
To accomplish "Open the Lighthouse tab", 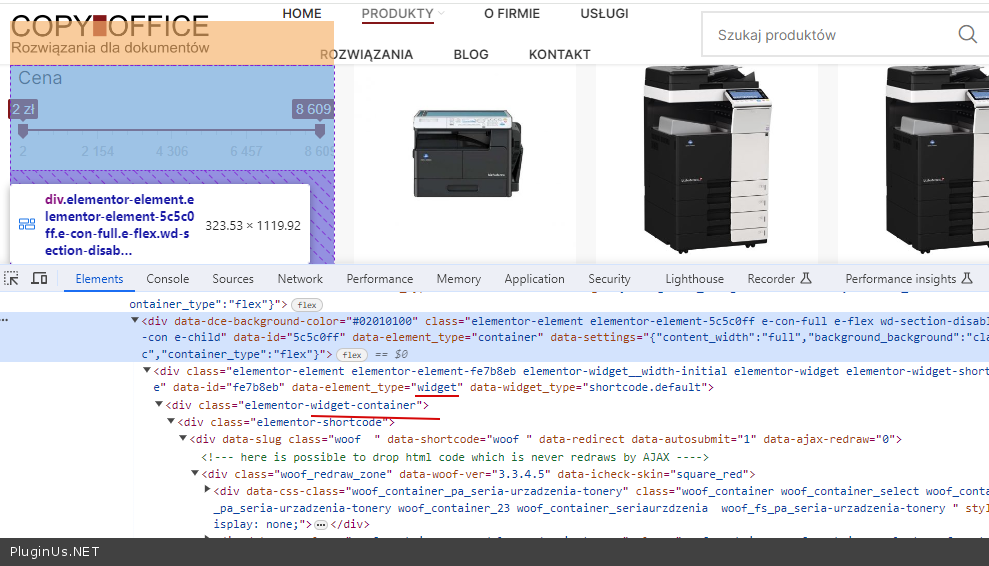I will [x=694, y=279].
